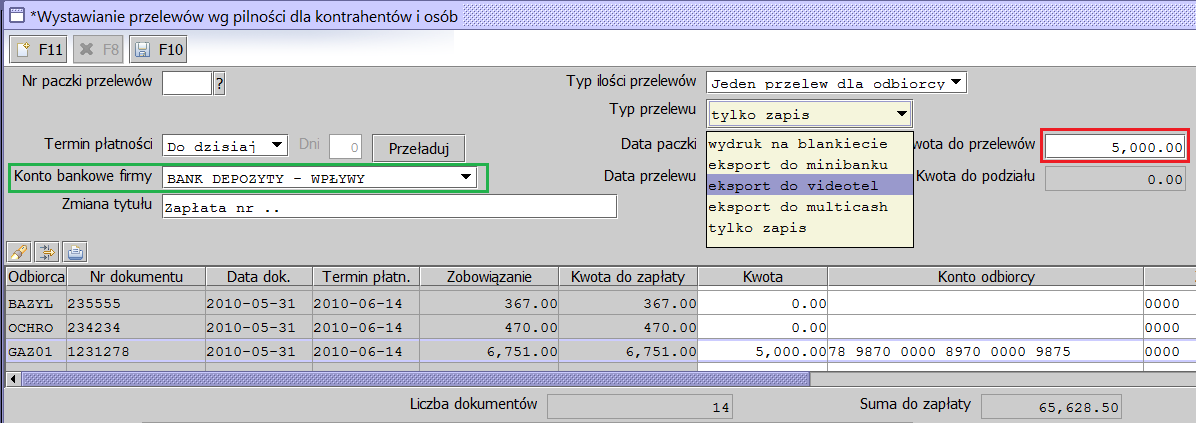Click the Zobowiązanie column header
The width and height of the screenshot is (1196, 423).
489,277
